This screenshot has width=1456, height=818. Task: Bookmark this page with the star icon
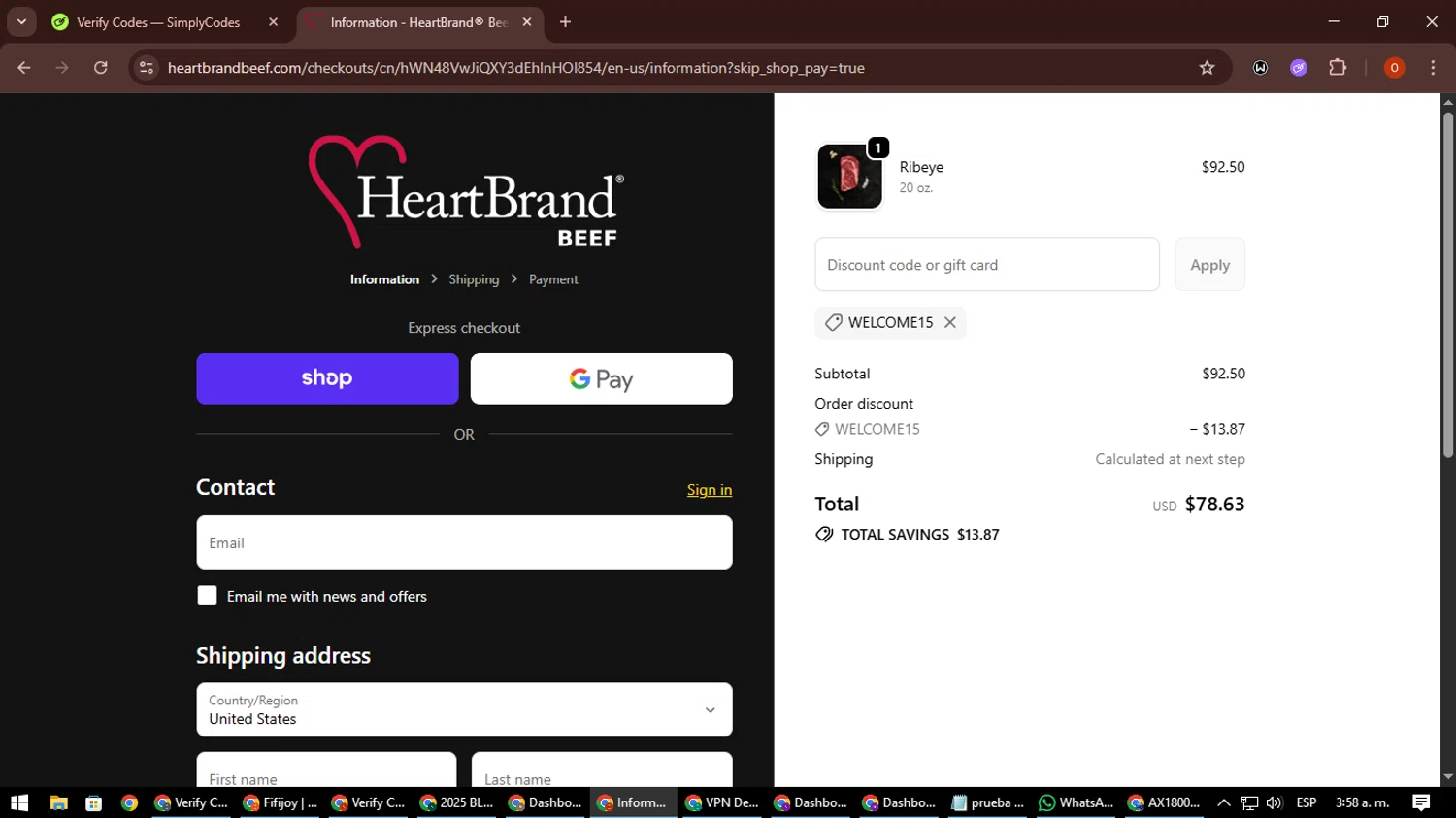point(1207,68)
